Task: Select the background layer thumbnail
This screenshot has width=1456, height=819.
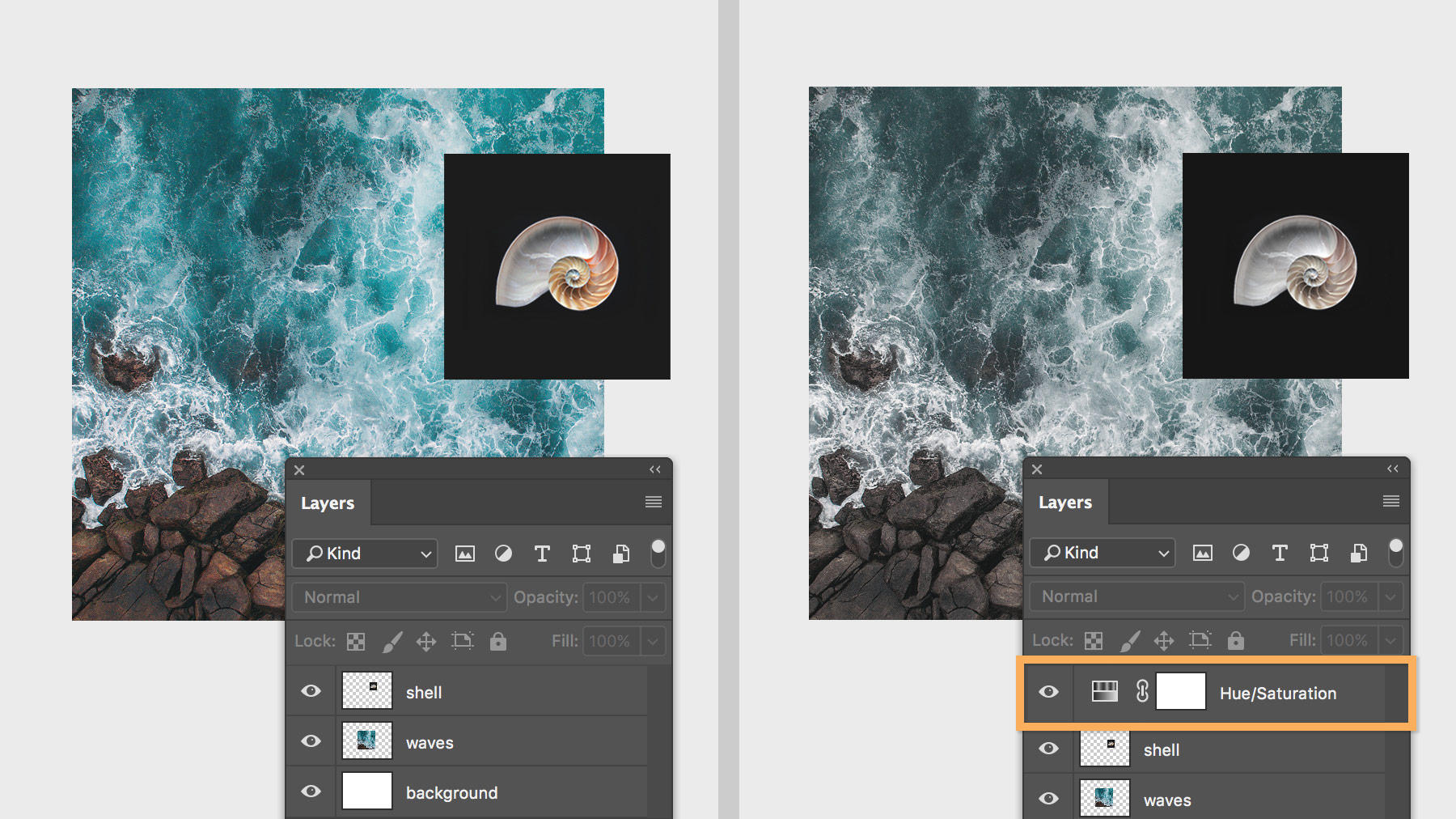Action: (366, 791)
